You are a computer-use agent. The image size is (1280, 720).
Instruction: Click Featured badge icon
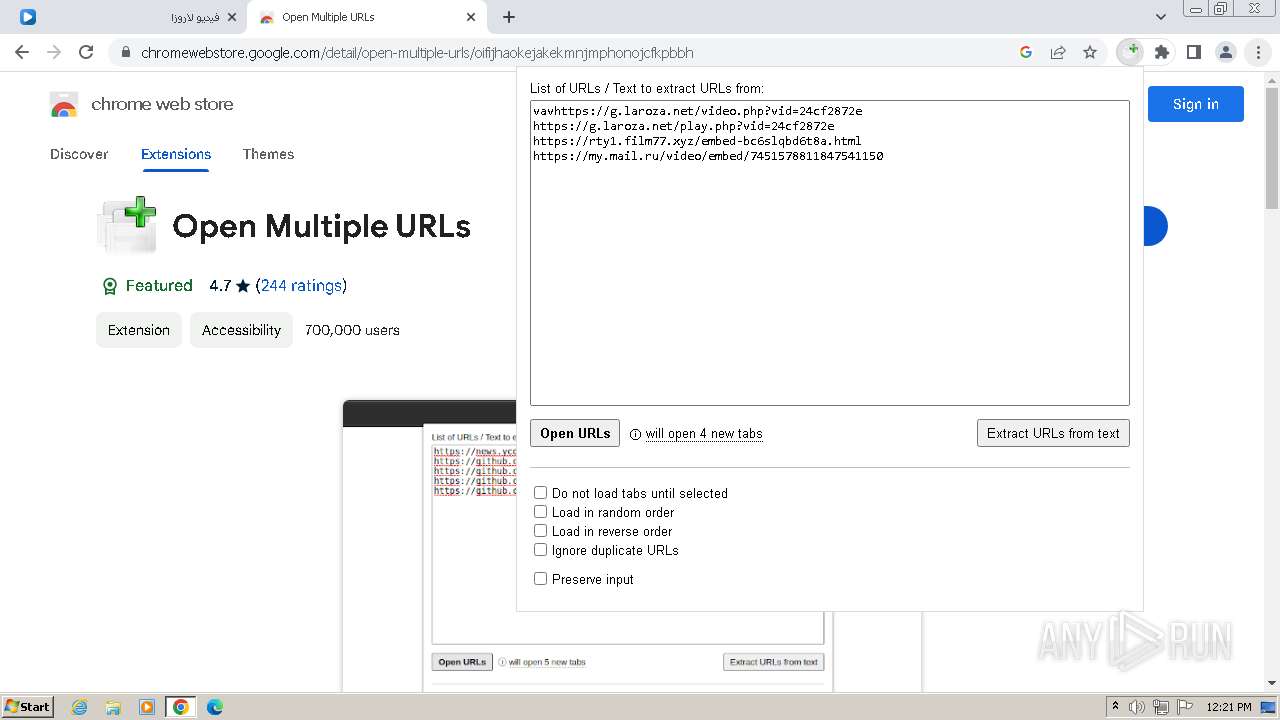pyautogui.click(x=110, y=286)
